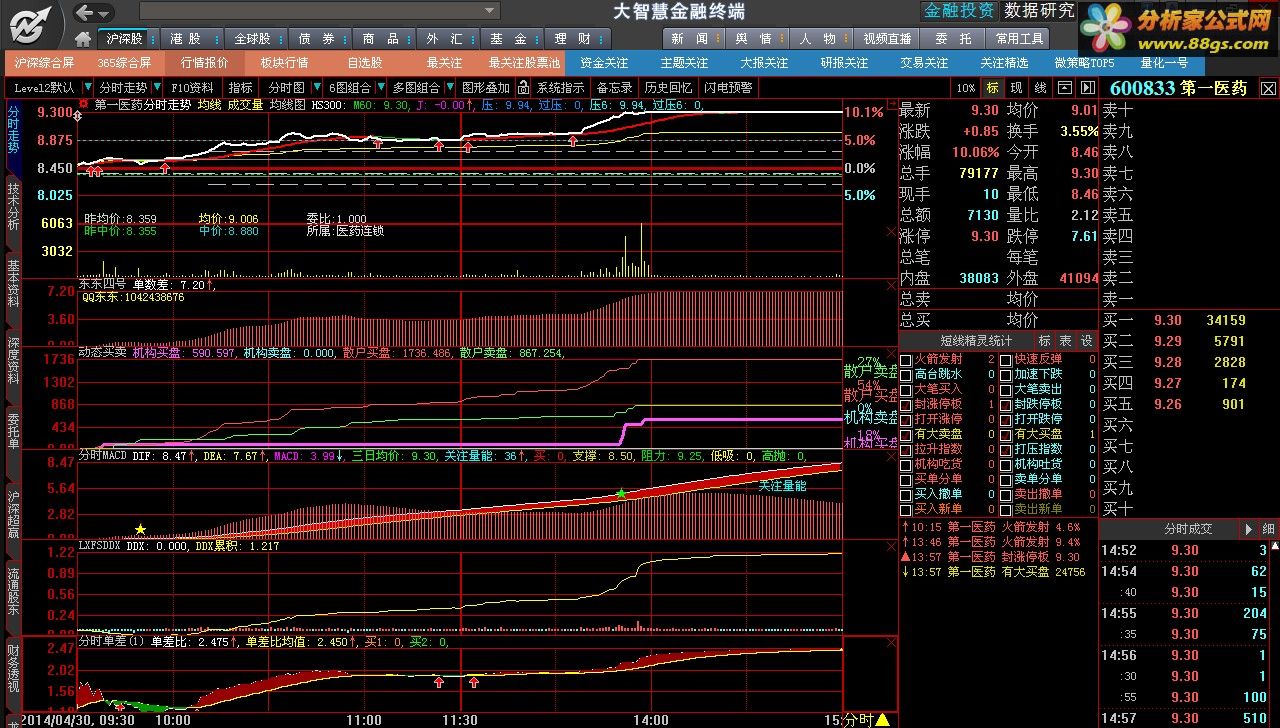Expand the 债券 dropdown
The image size is (1280, 728).
tap(344, 39)
